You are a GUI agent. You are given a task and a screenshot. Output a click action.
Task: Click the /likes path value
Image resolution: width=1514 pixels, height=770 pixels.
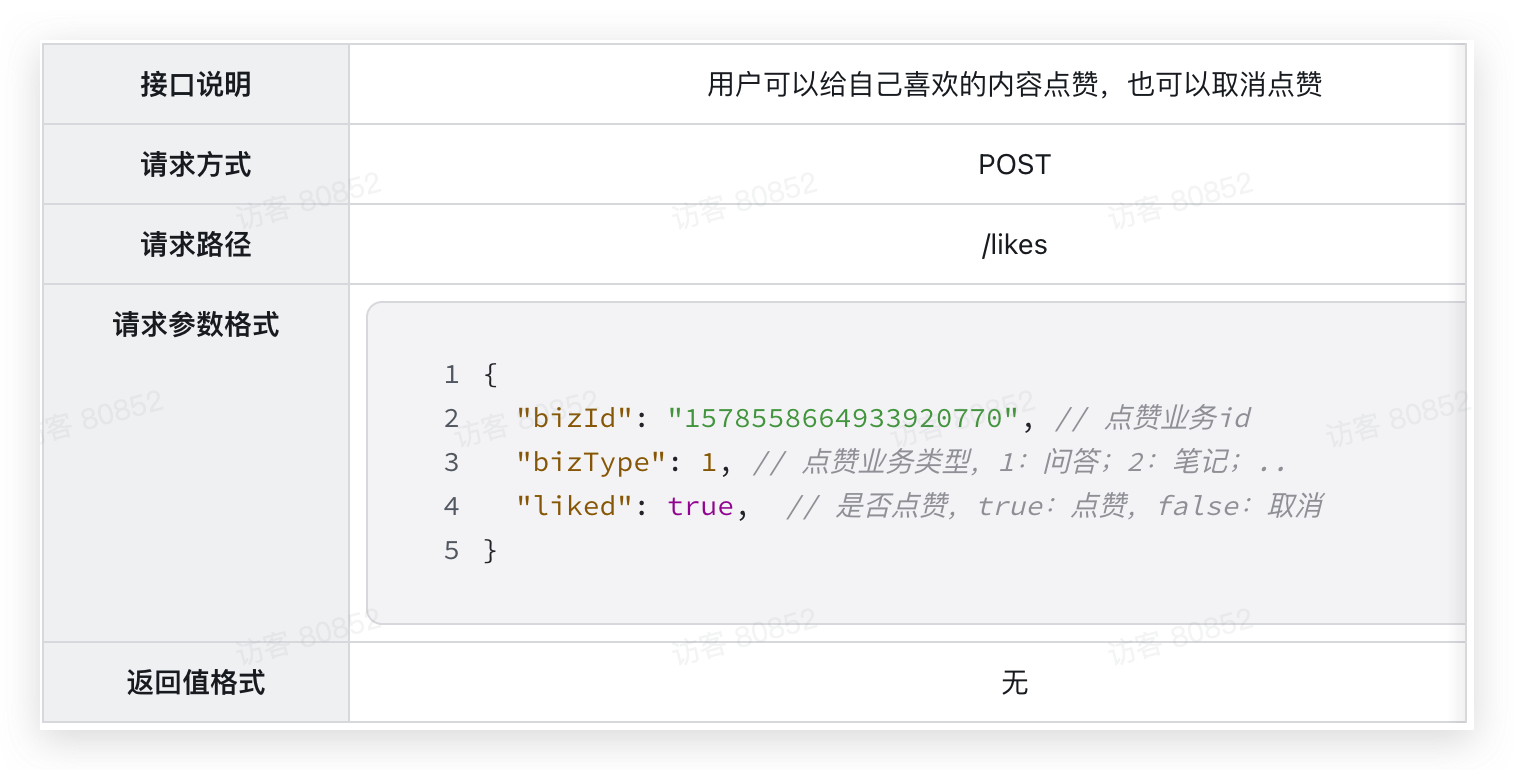pos(1014,245)
